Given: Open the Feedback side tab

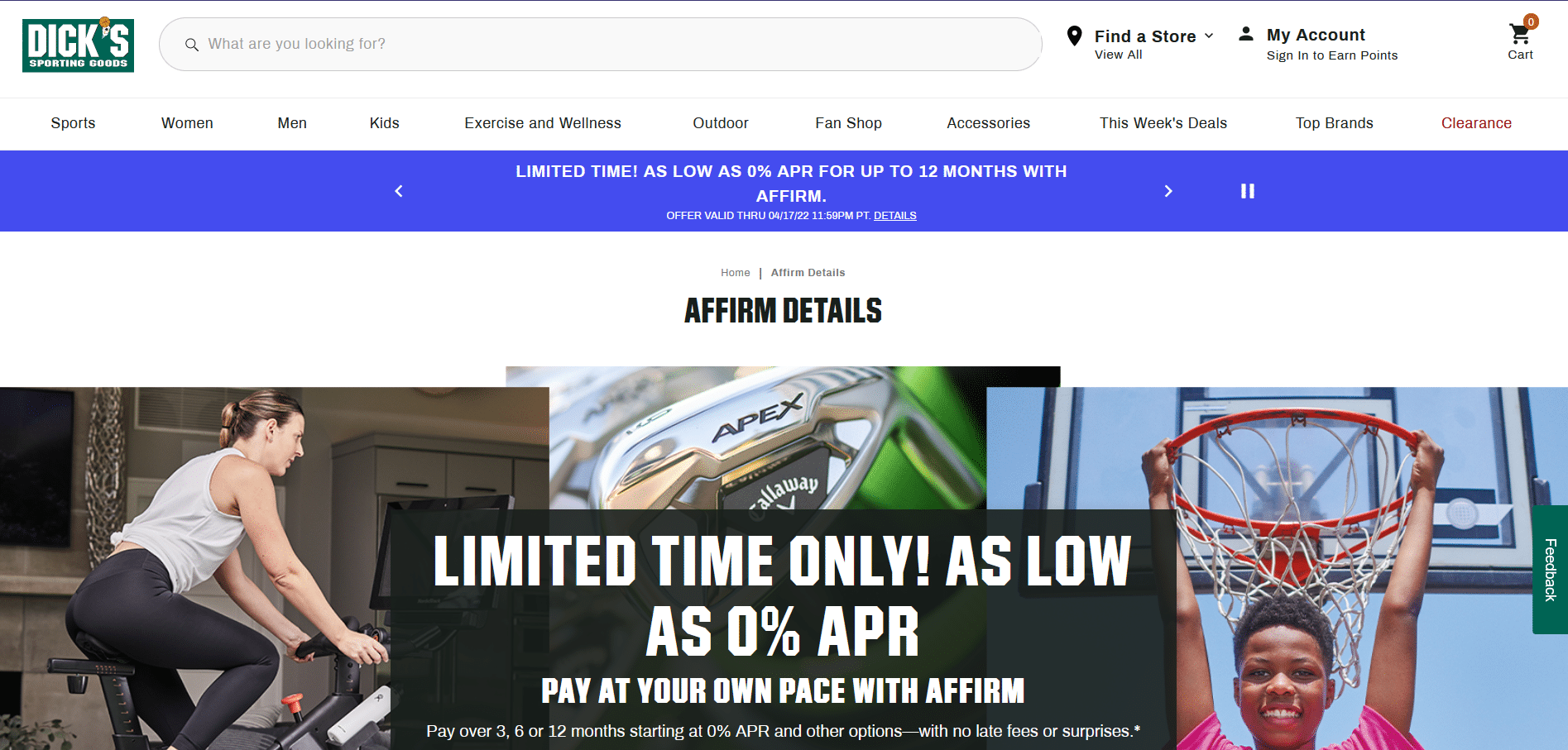Looking at the screenshot, I should 1550,570.
